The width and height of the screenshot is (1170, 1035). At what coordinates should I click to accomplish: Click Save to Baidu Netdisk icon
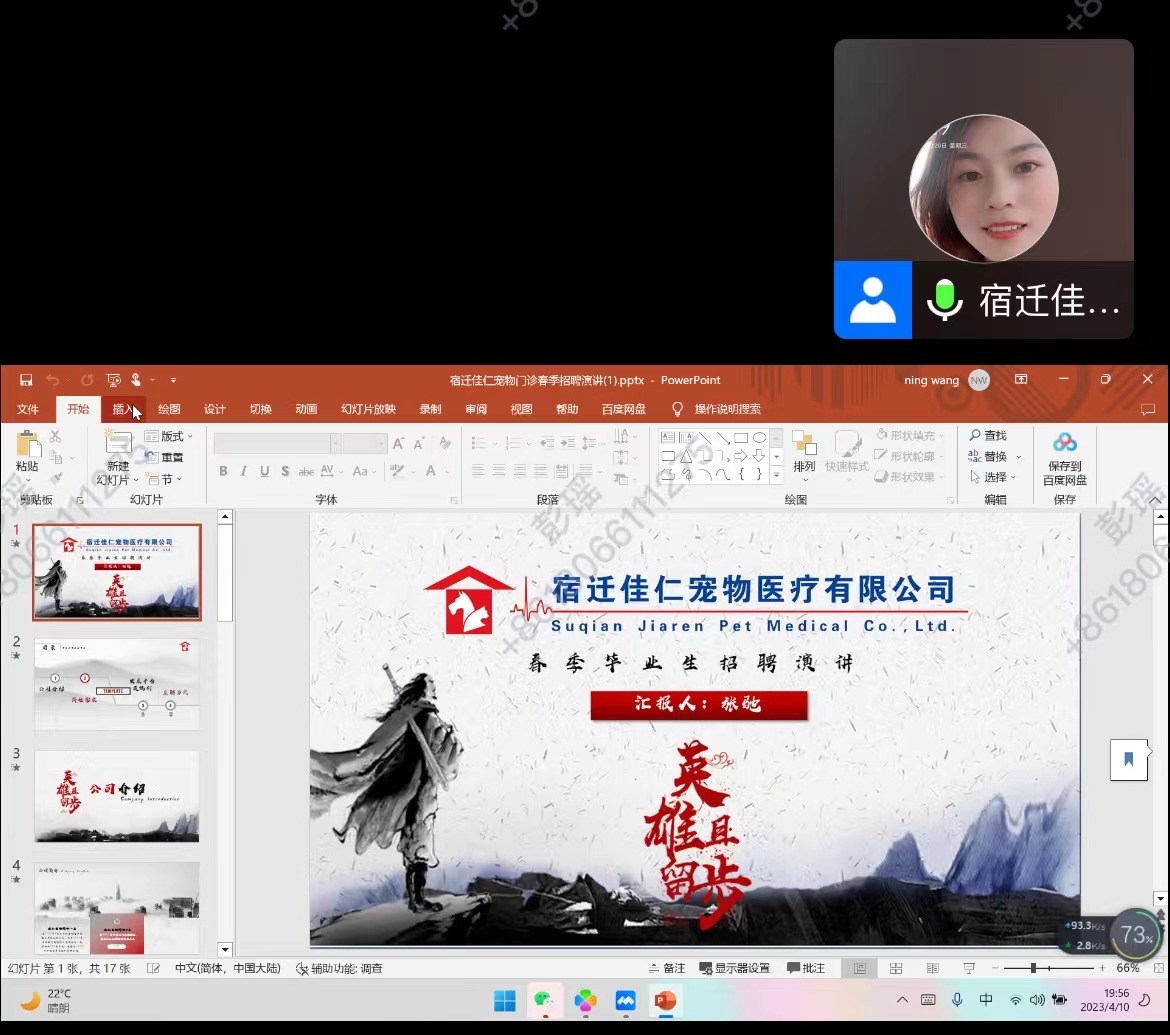(1065, 443)
